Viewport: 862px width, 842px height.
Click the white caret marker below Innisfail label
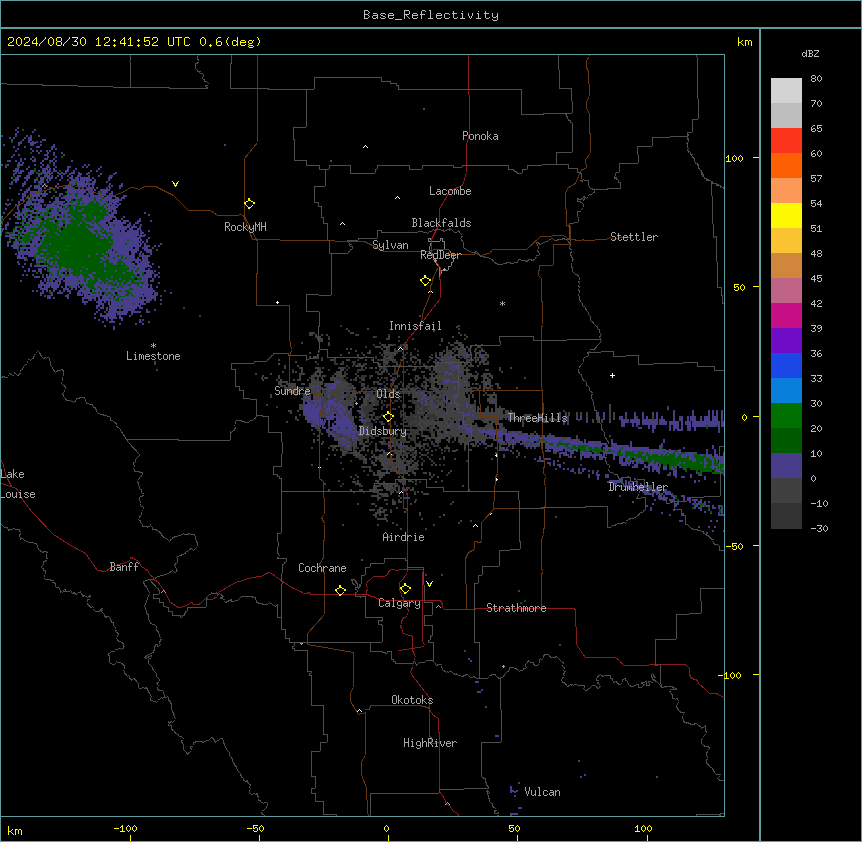(x=400, y=348)
